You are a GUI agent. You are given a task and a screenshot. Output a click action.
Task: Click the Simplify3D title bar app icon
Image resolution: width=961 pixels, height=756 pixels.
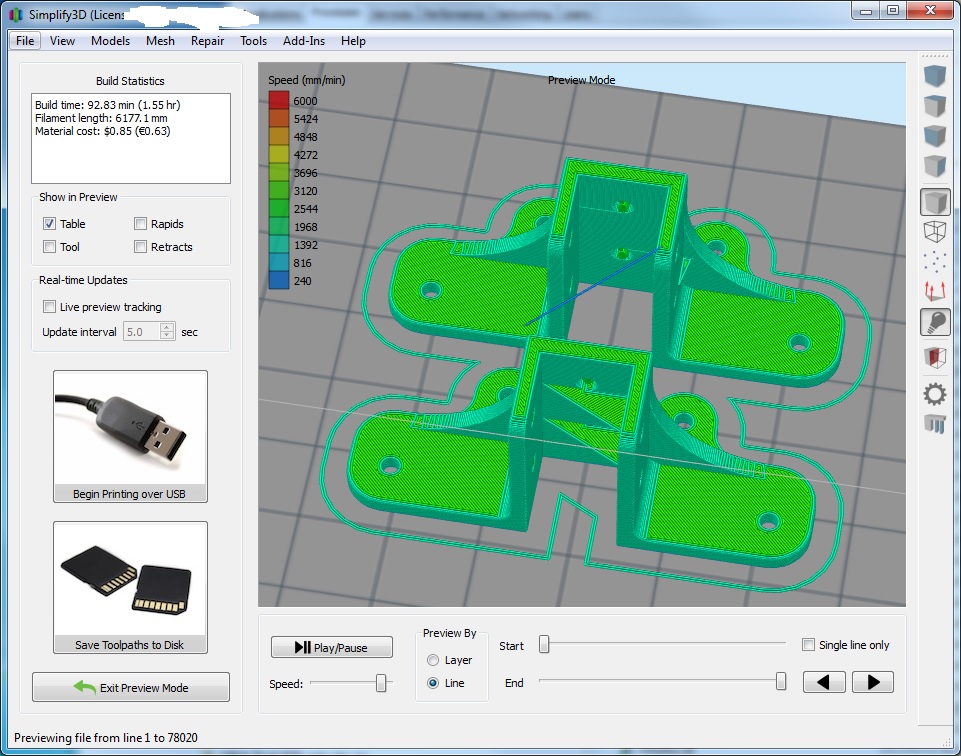click(16, 14)
